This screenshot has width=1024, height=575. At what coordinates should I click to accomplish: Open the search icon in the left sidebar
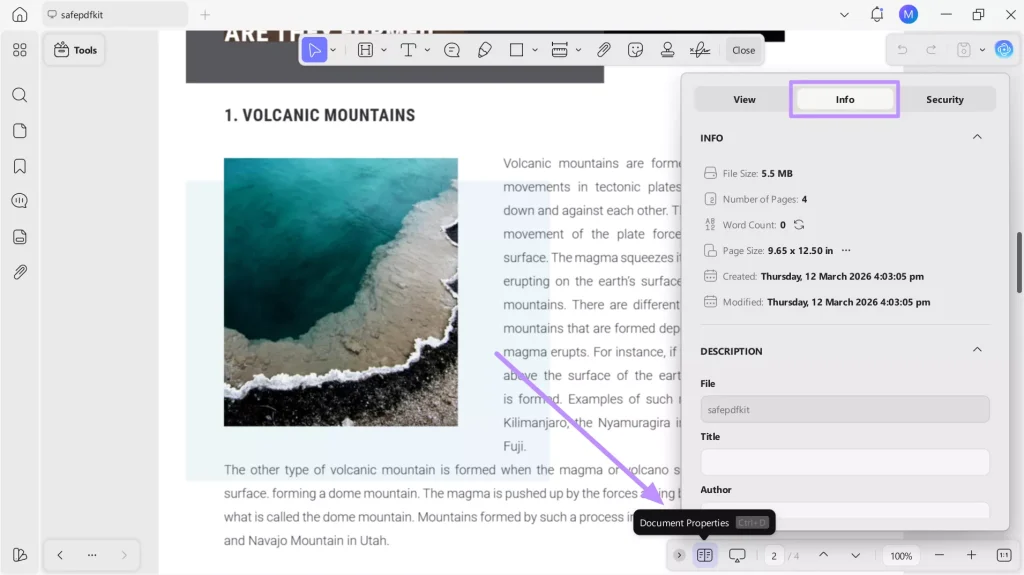(20, 95)
